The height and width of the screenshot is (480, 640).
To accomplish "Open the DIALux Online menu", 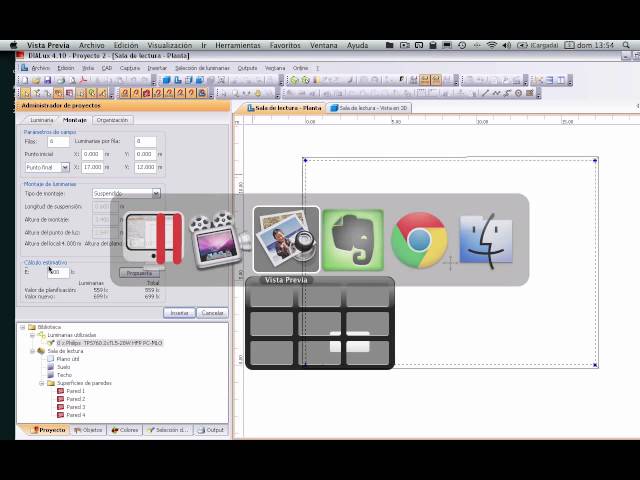I will [x=300, y=68].
